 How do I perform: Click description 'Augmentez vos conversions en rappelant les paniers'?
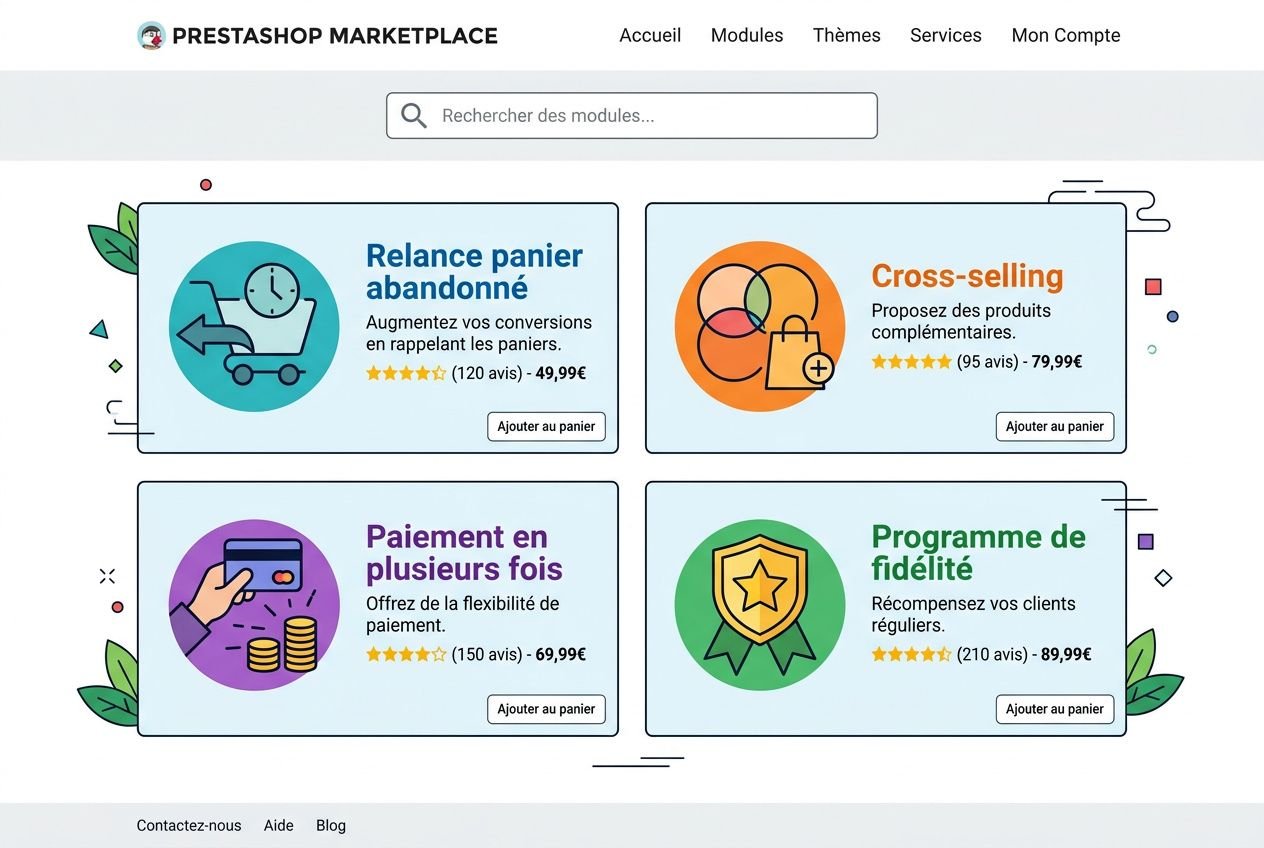[x=479, y=333]
